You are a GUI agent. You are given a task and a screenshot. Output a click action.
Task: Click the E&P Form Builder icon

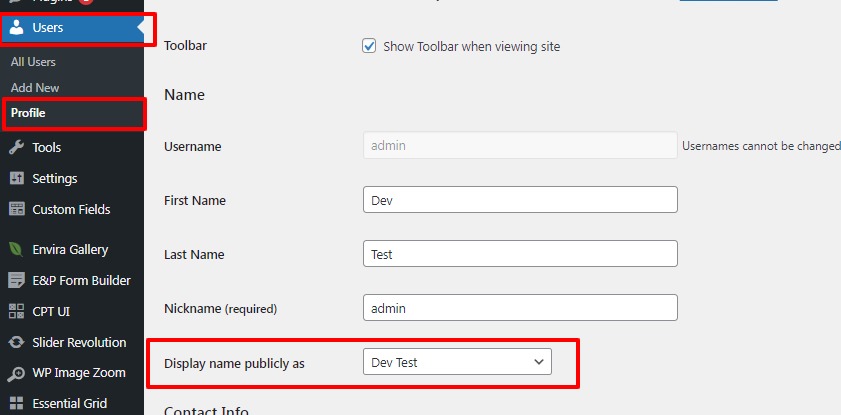click(x=16, y=280)
